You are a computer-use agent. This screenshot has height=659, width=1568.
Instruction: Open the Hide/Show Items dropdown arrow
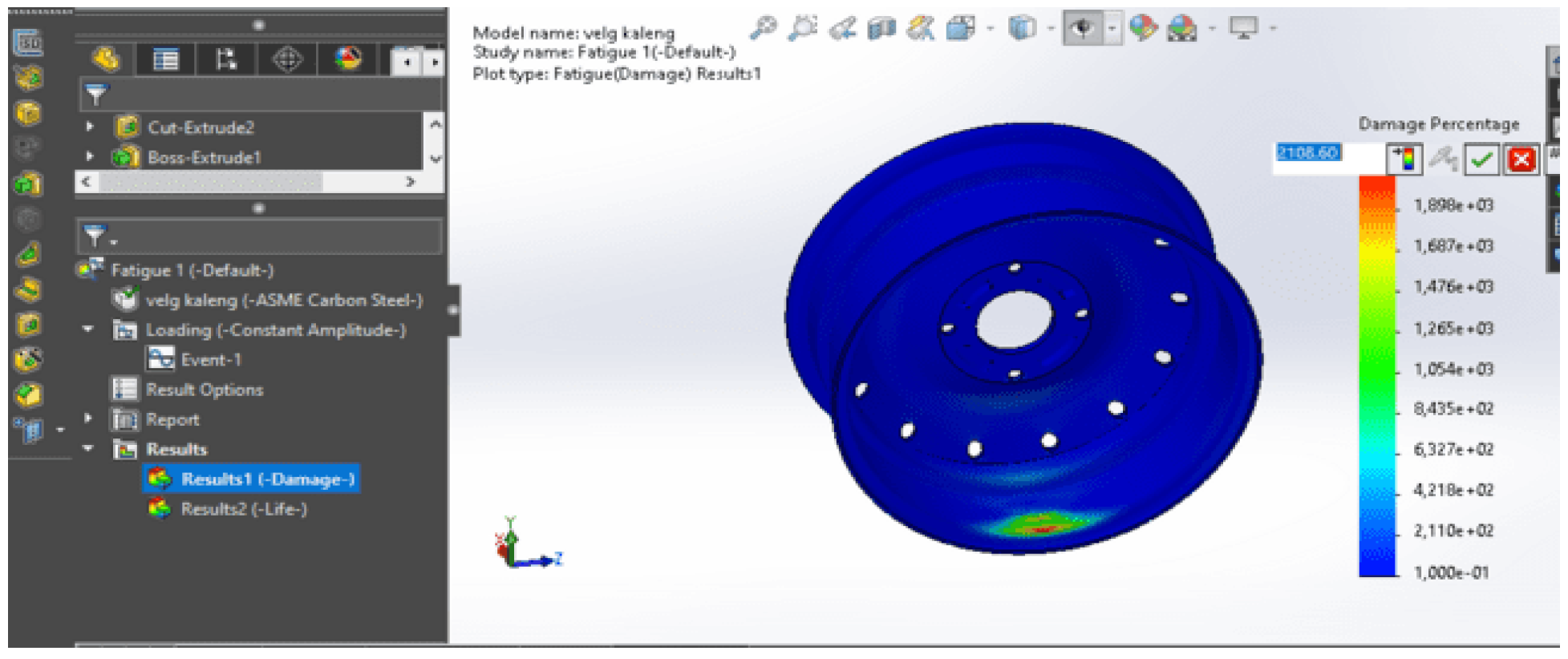coord(1112,29)
